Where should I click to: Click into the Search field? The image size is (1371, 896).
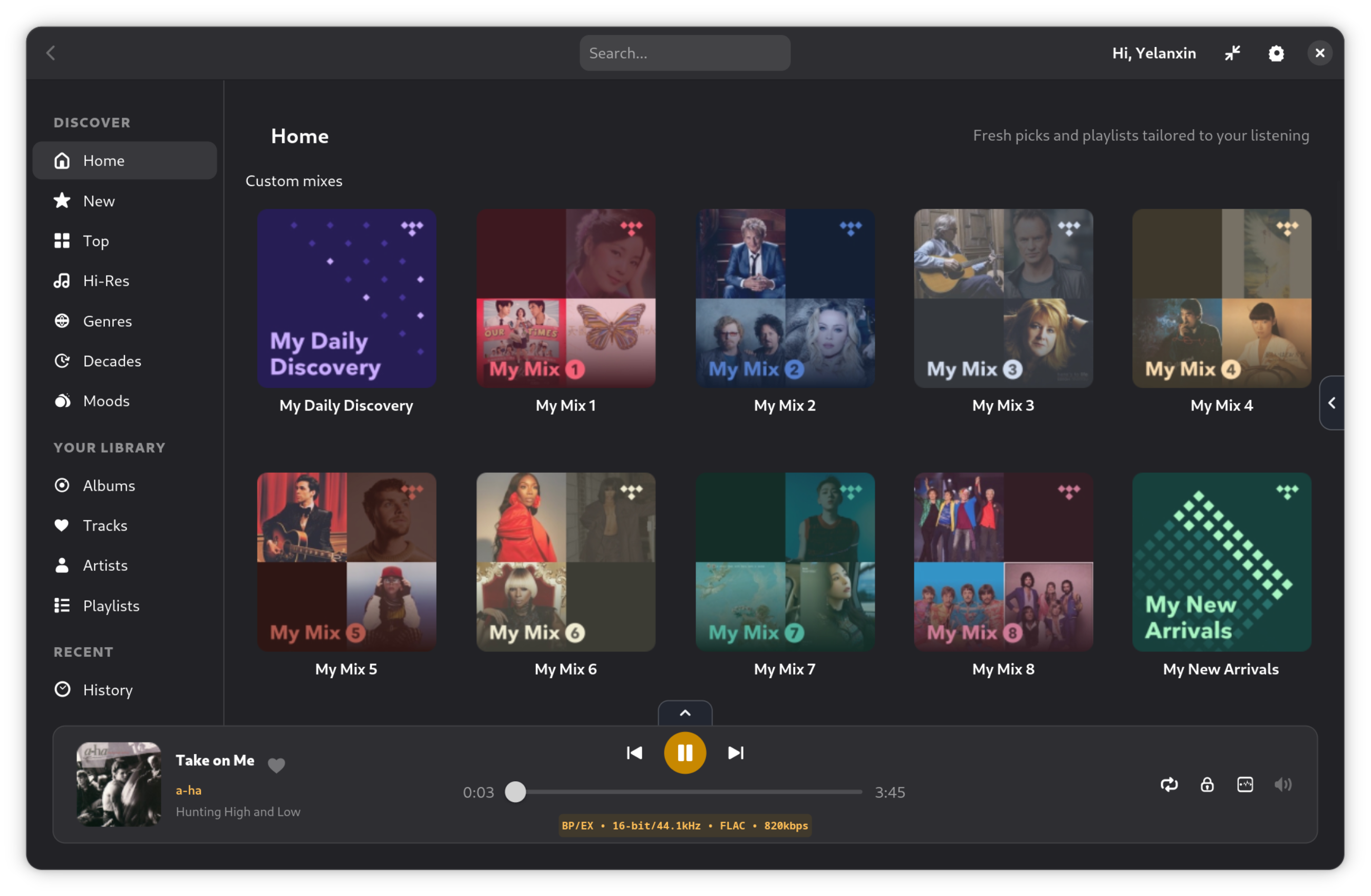685,53
